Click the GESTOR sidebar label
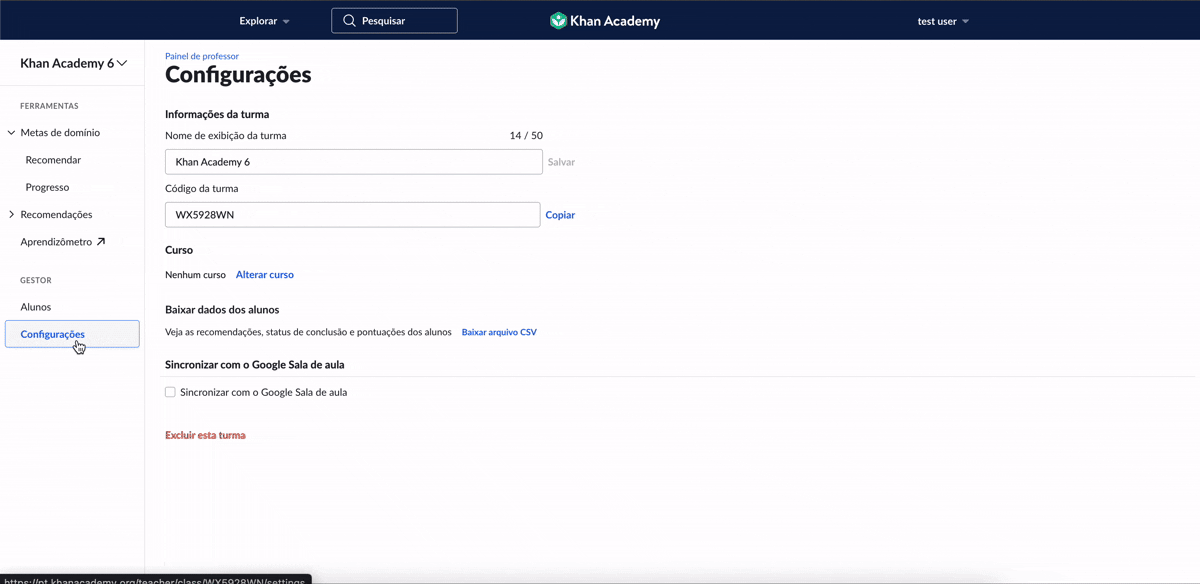Viewport: 1200px width, 584px height. 36,280
